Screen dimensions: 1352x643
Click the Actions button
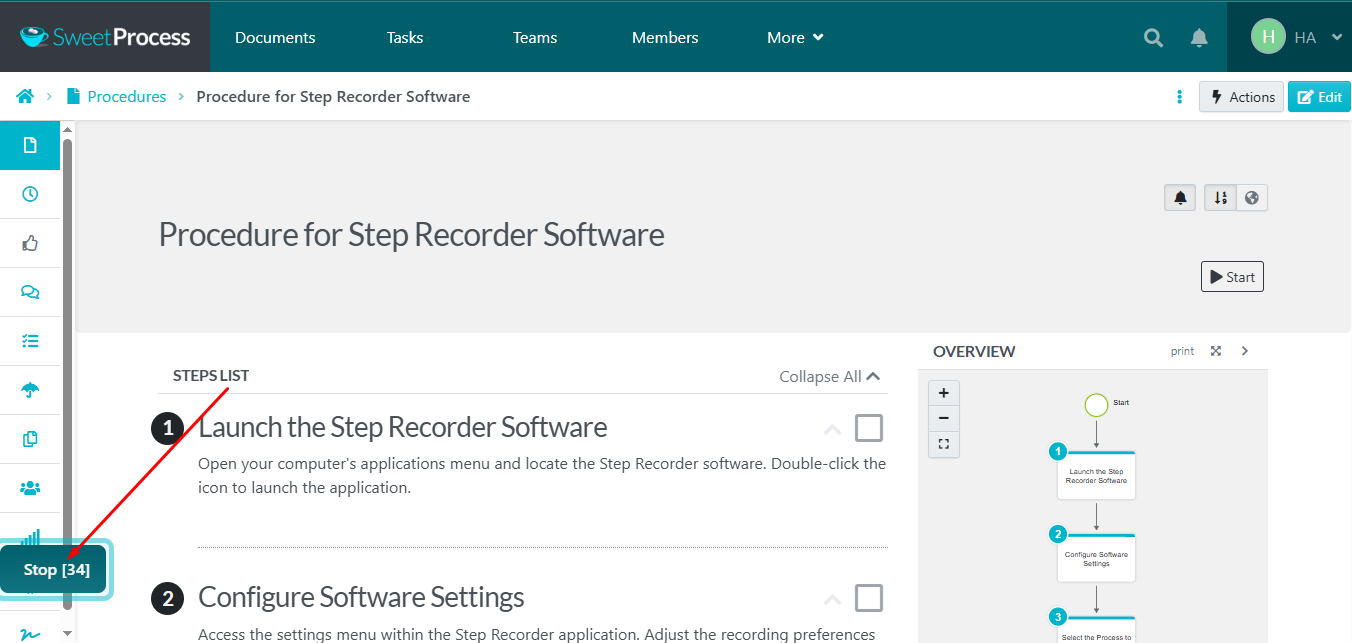click(x=1241, y=97)
